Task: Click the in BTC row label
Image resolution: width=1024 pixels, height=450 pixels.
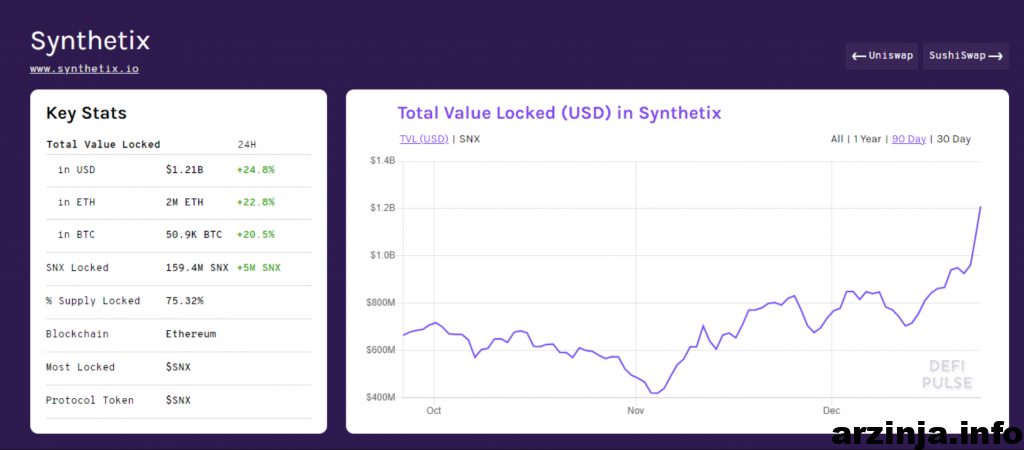Action: coord(76,234)
